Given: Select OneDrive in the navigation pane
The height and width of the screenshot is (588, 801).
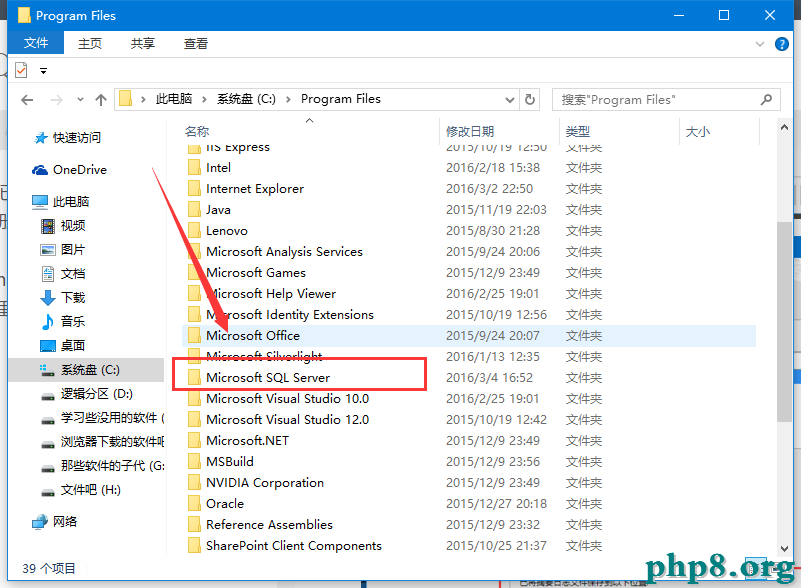Looking at the screenshot, I should [69, 170].
